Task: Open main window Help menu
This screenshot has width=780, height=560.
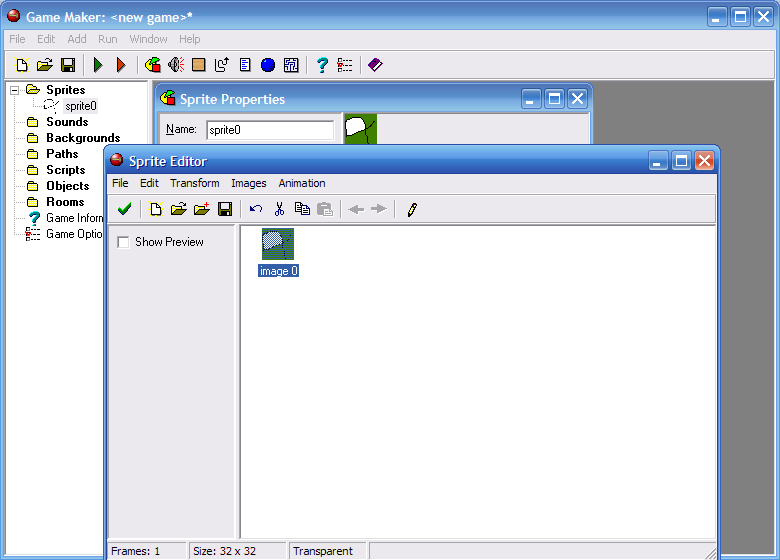Action: (190, 39)
